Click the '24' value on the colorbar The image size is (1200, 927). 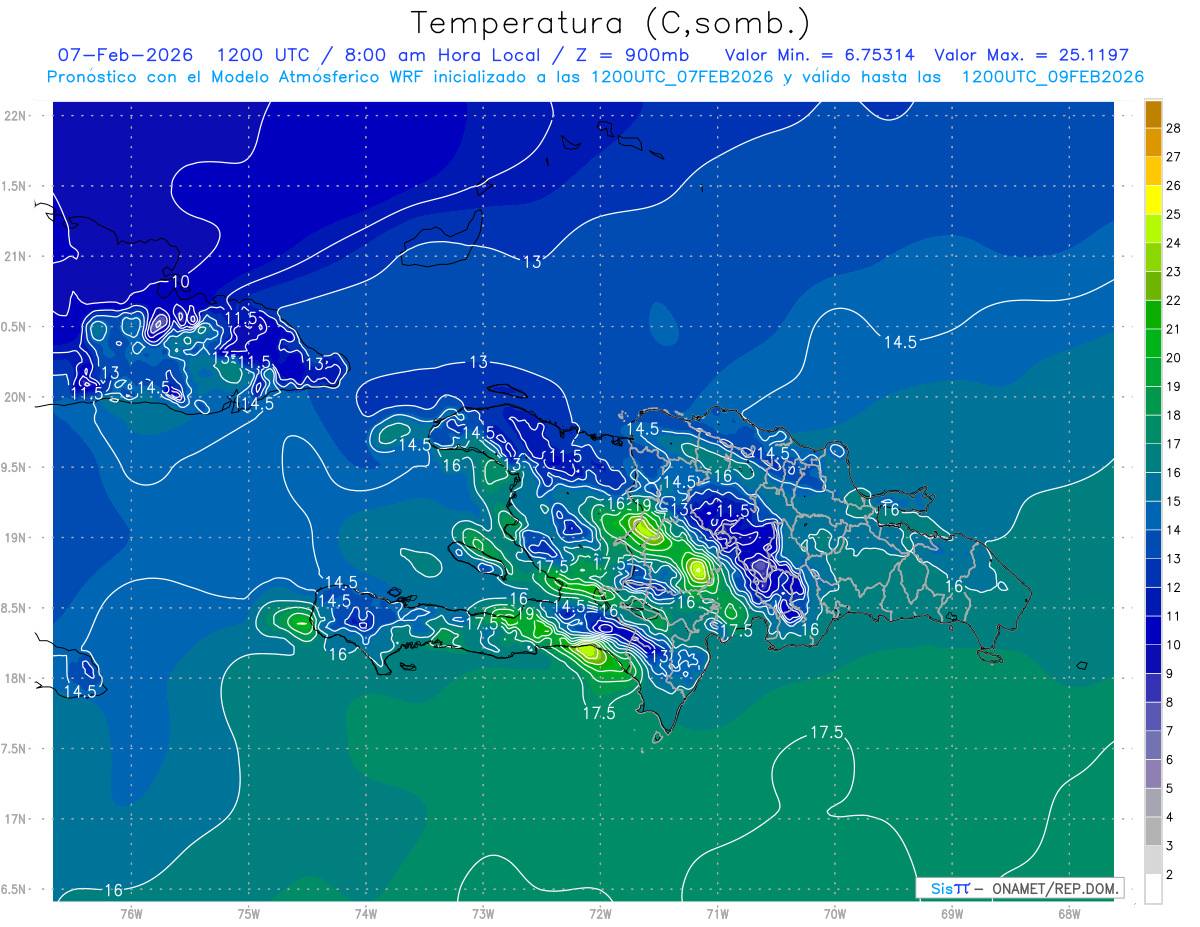pyautogui.click(x=1174, y=242)
